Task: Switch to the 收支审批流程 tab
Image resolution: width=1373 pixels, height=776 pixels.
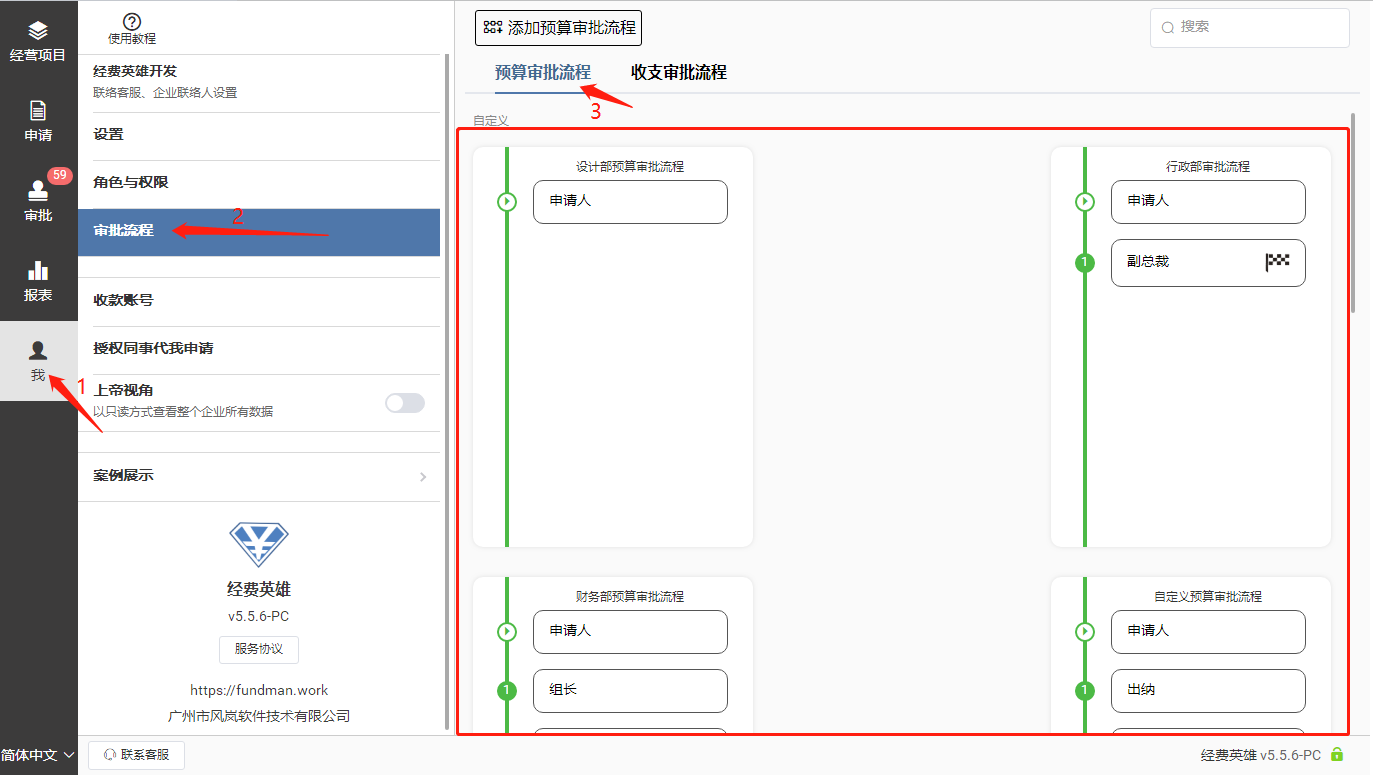Action: click(679, 72)
